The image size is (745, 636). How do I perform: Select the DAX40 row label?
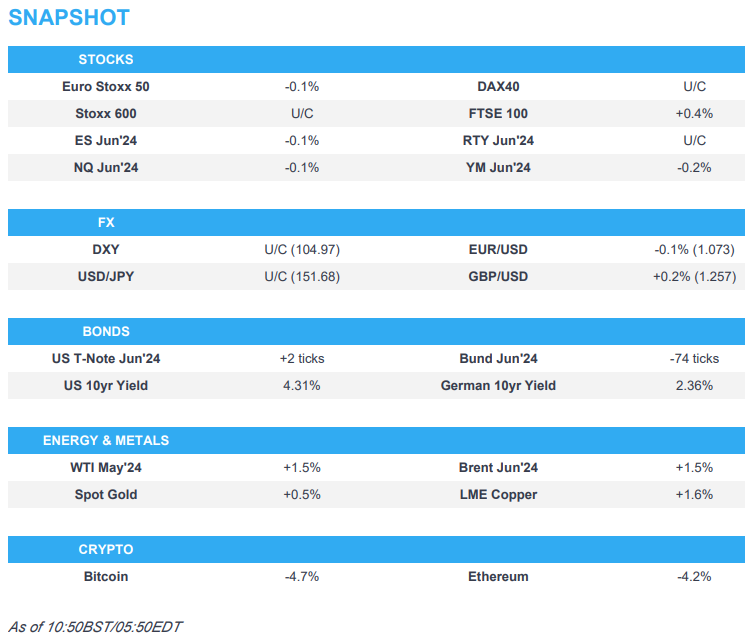[x=498, y=87]
